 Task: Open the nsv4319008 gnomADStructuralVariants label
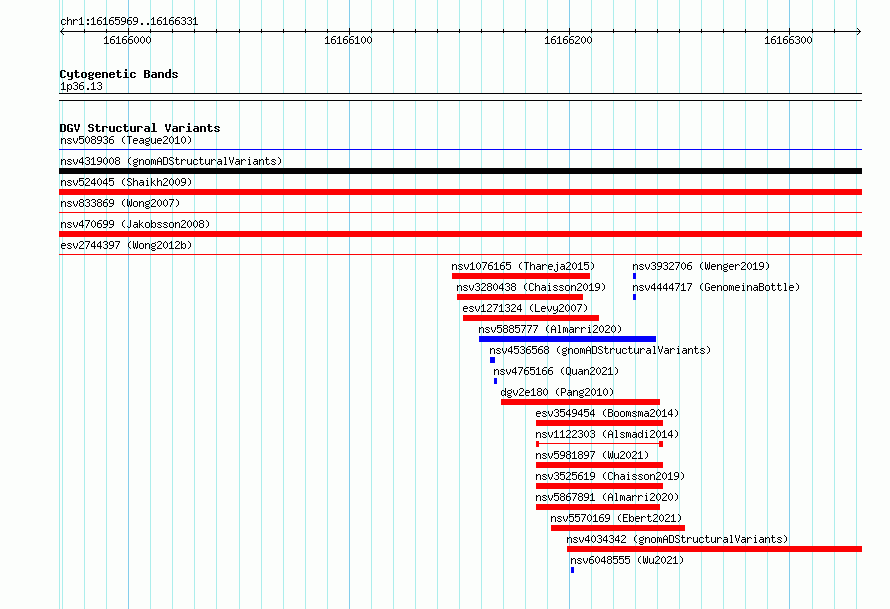[x=171, y=161]
